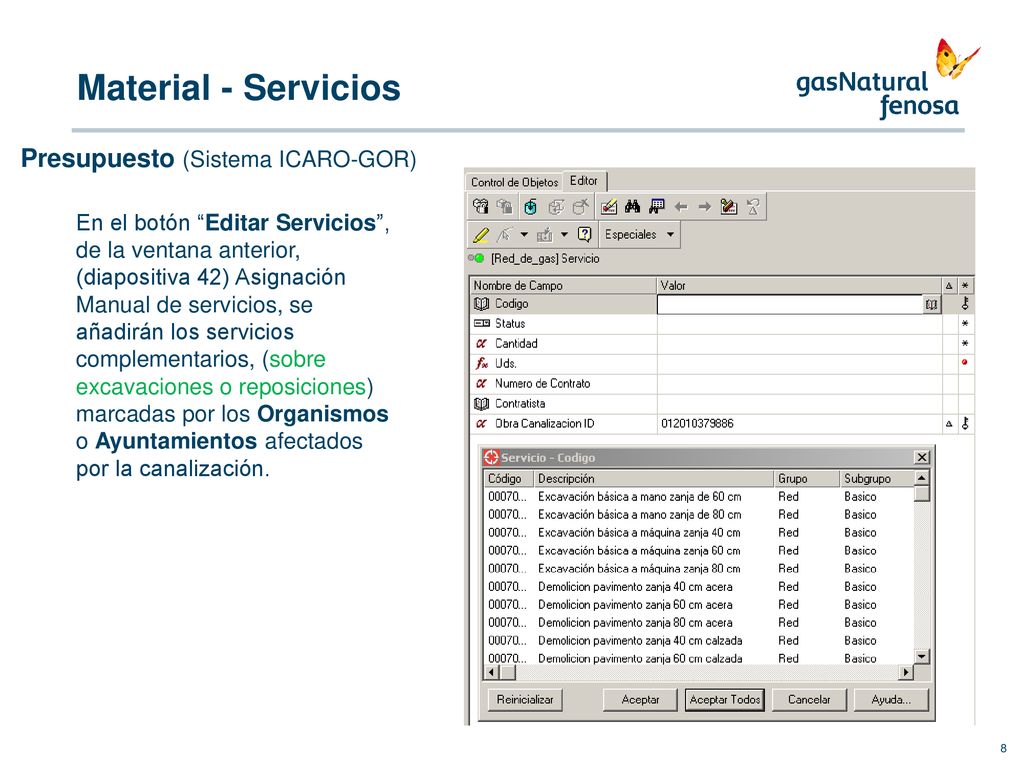Click the Grupo column header
Viewport: 1024px width, 768px height.
pyautogui.click(x=807, y=479)
